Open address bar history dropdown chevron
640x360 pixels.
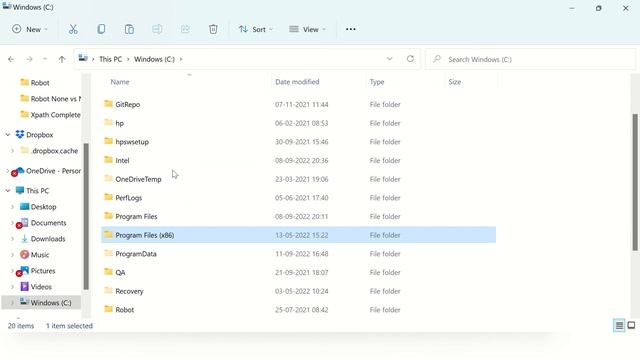click(389, 59)
